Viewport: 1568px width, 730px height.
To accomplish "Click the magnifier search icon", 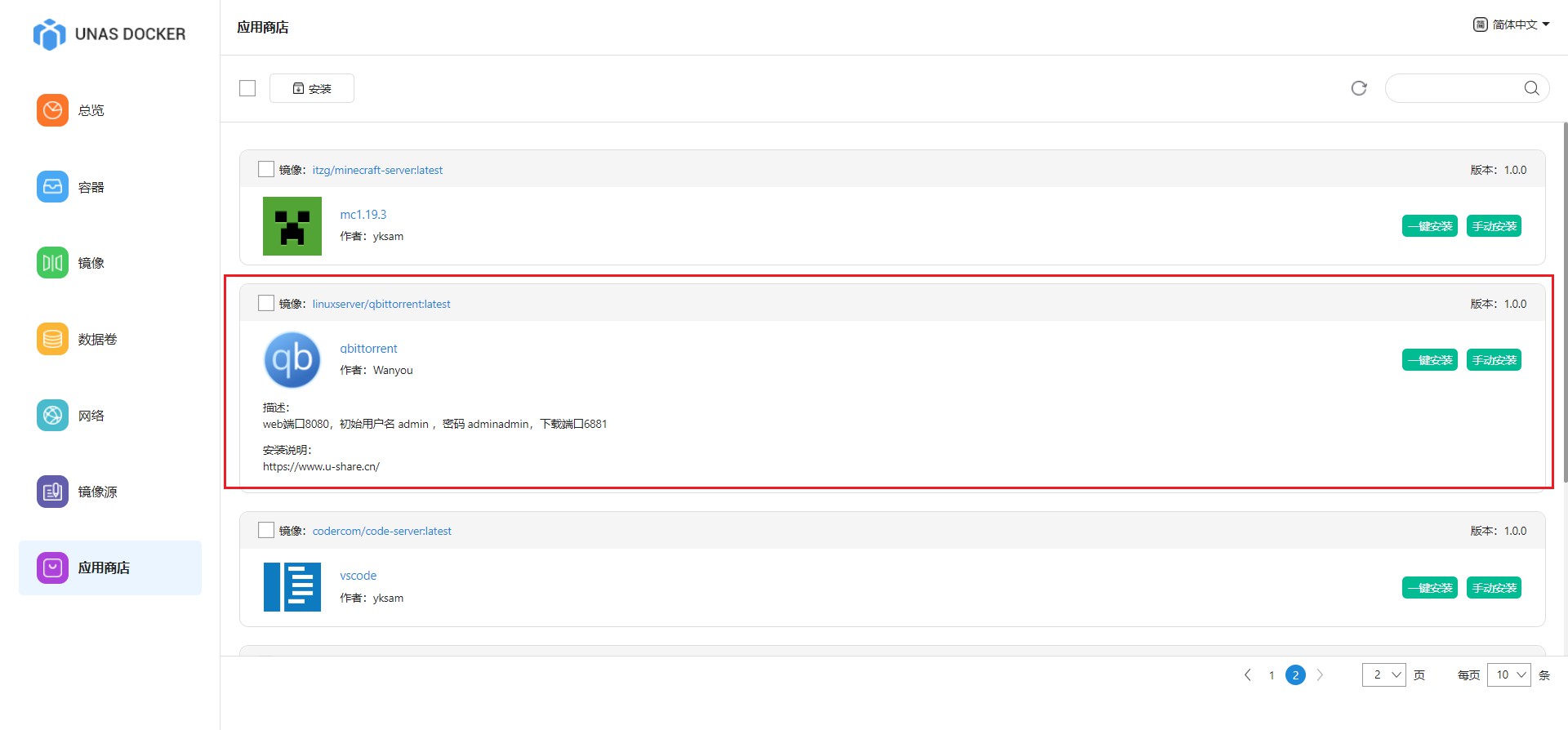I will (x=1531, y=88).
